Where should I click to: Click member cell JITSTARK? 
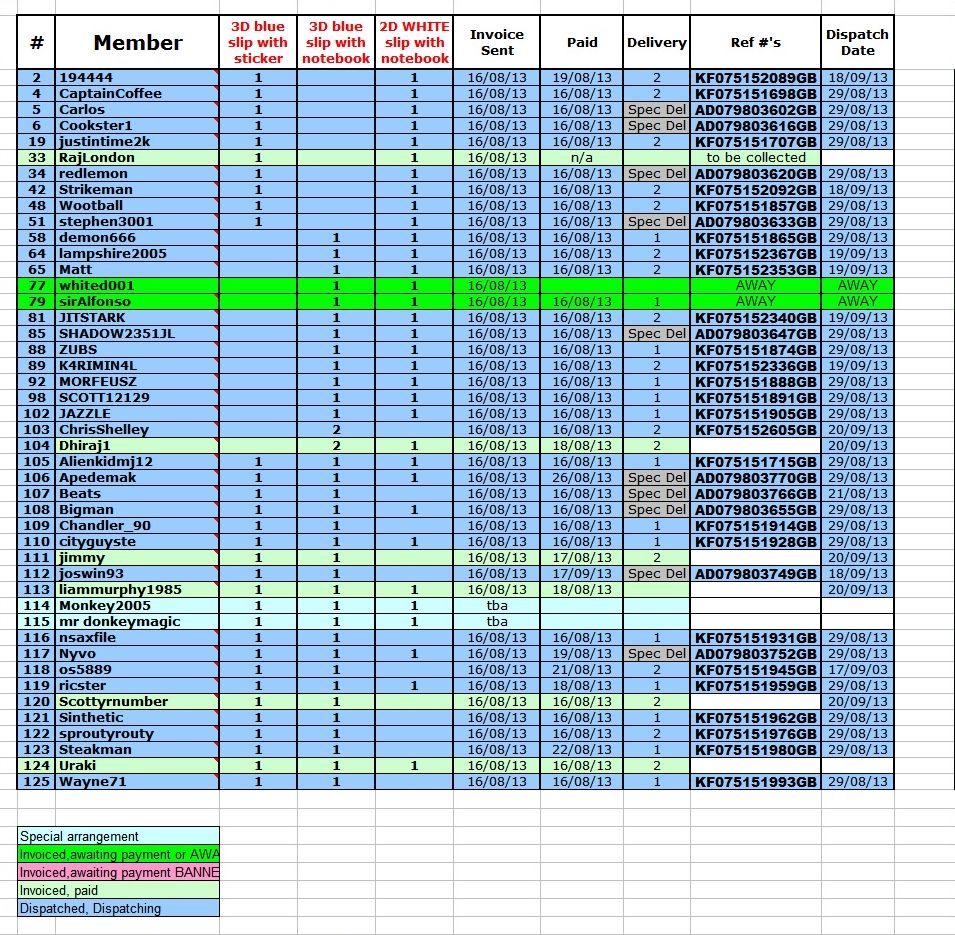[x=137, y=318]
